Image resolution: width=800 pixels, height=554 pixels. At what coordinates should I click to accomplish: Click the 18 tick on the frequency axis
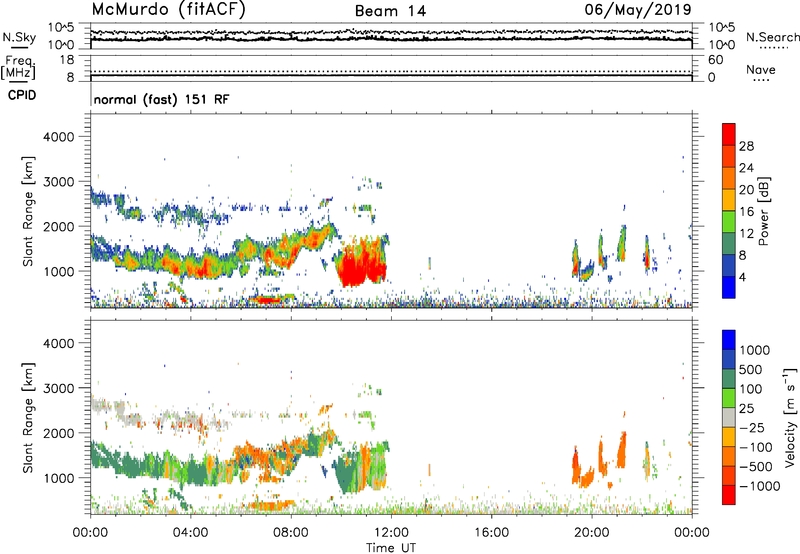click(x=67, y=60)
